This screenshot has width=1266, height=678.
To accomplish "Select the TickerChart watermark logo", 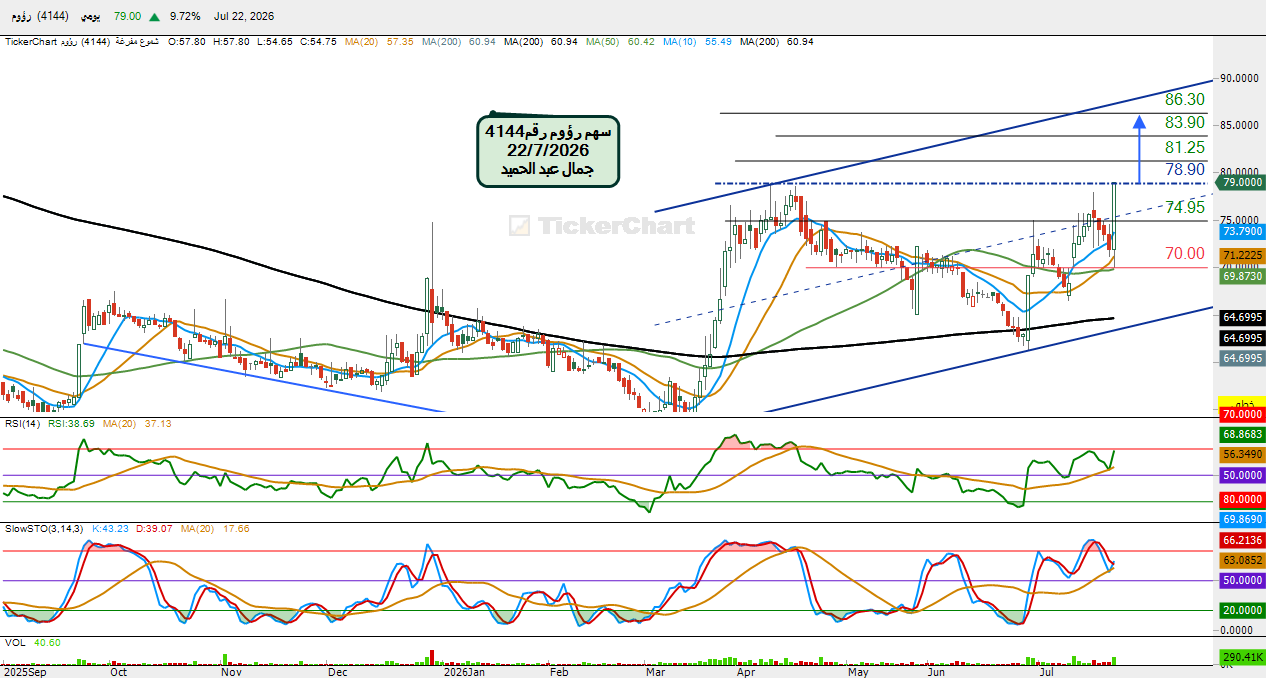I will coord(601,226).
